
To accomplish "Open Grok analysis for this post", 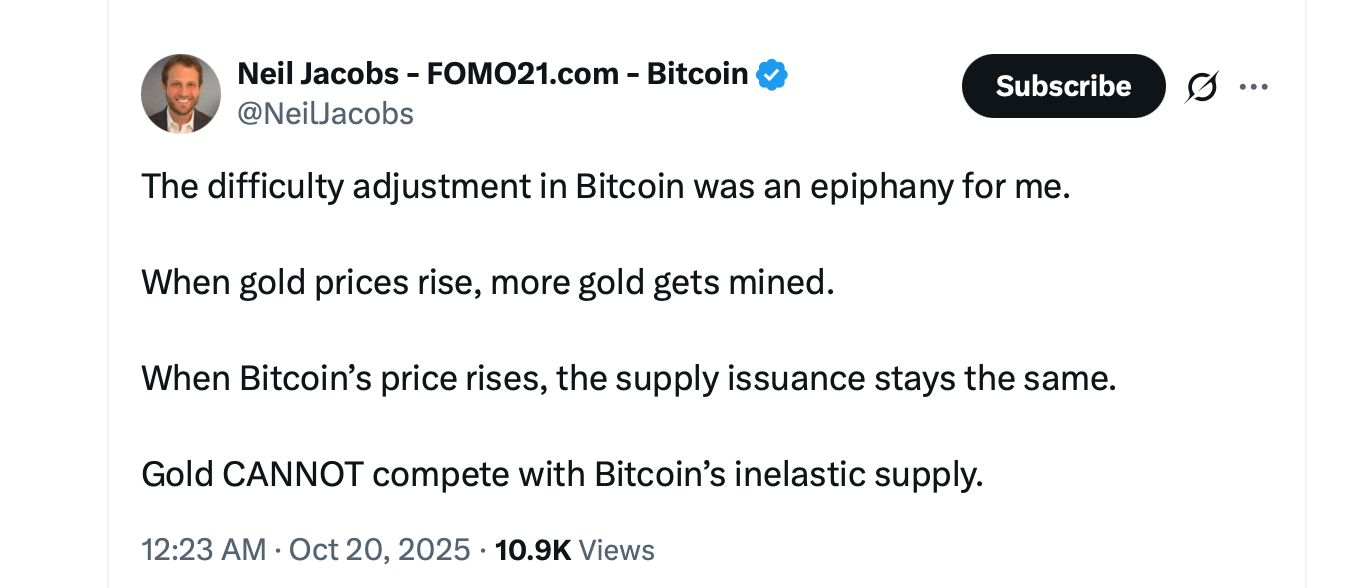I will pyautogui.click(x=1201, y=86).
